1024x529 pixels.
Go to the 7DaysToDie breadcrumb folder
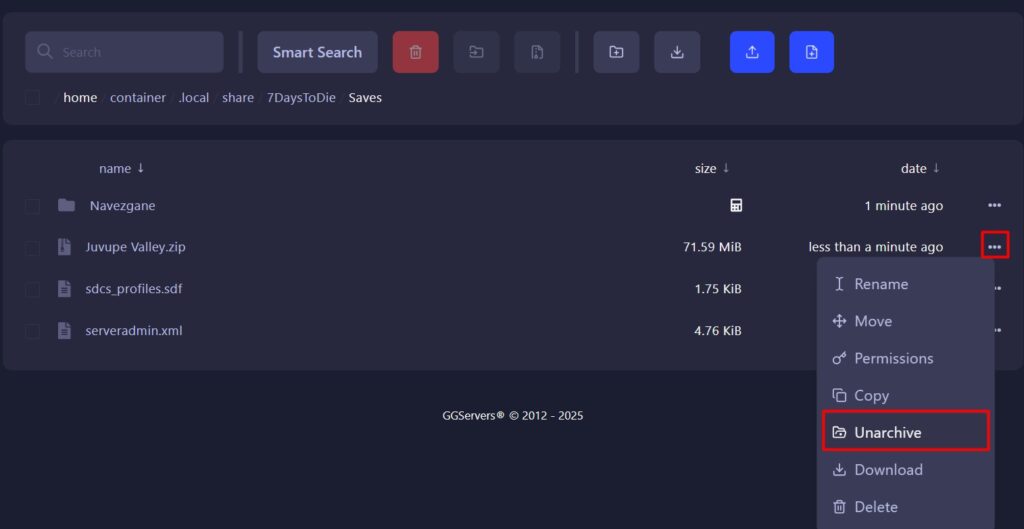pos(300,98)
